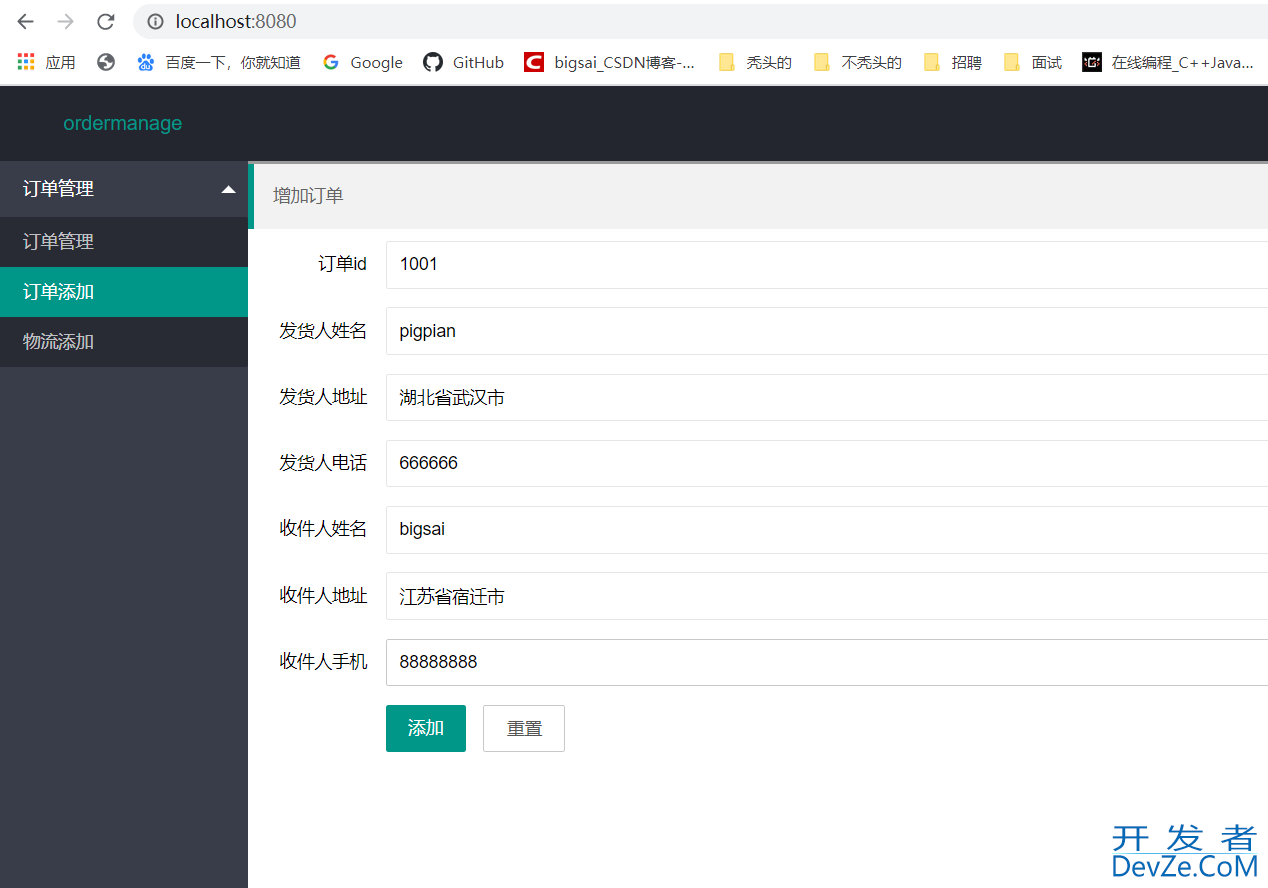Click the 发货人姓名 label
The width and height of the screenshot is (1268, 888).
[x=323, y=331]
